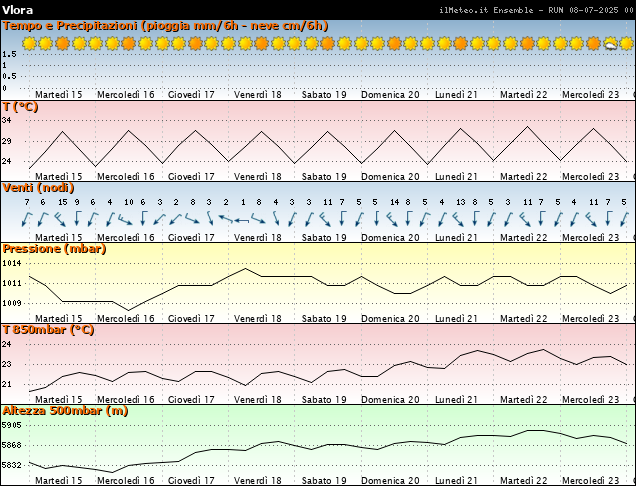This screenshot has height=486, width=636.
Task: Select the wind arrow under value 10
Action: (x=125, y=219)
